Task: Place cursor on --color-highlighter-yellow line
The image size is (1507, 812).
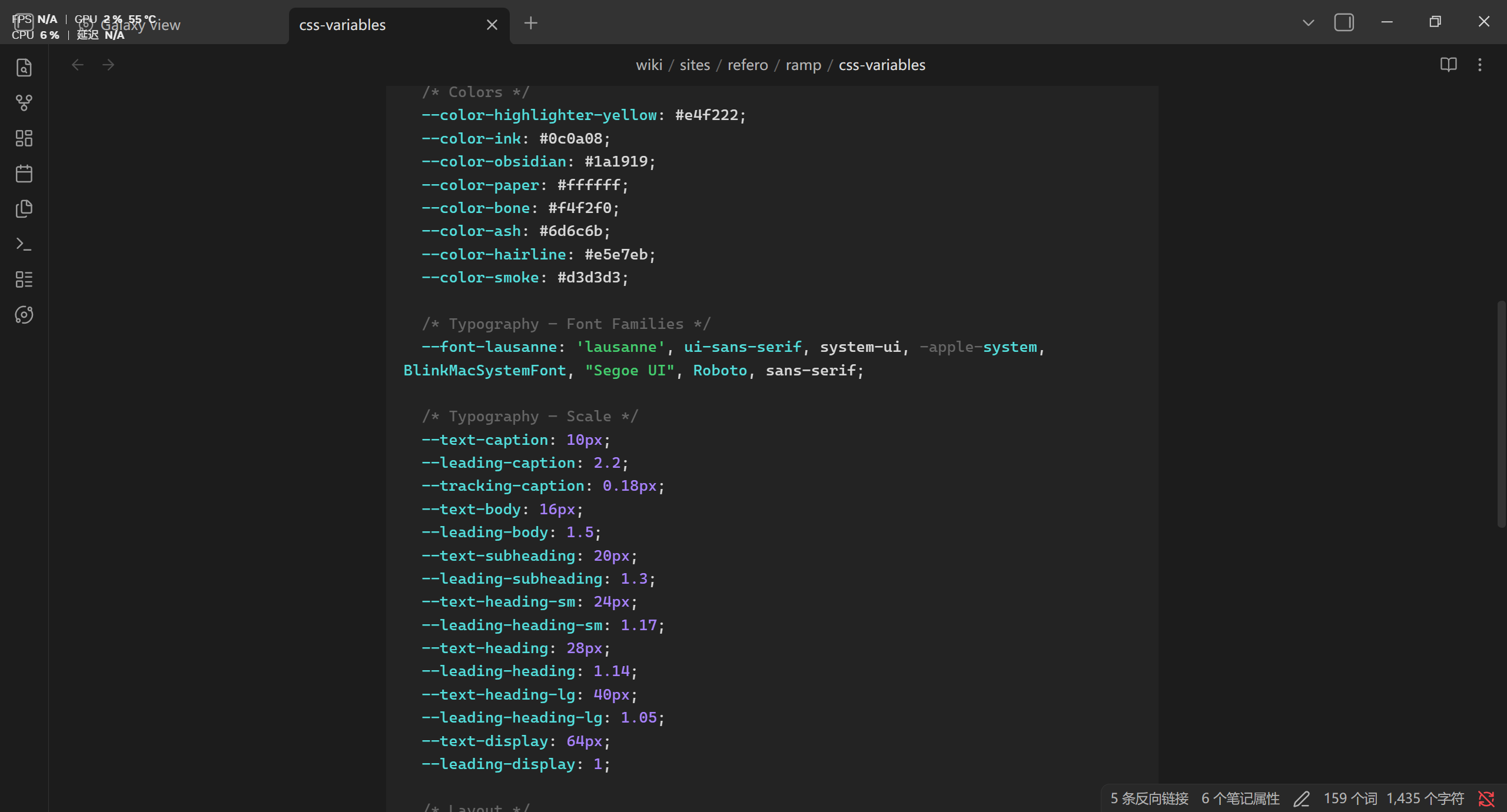Action: pos(583,115)
